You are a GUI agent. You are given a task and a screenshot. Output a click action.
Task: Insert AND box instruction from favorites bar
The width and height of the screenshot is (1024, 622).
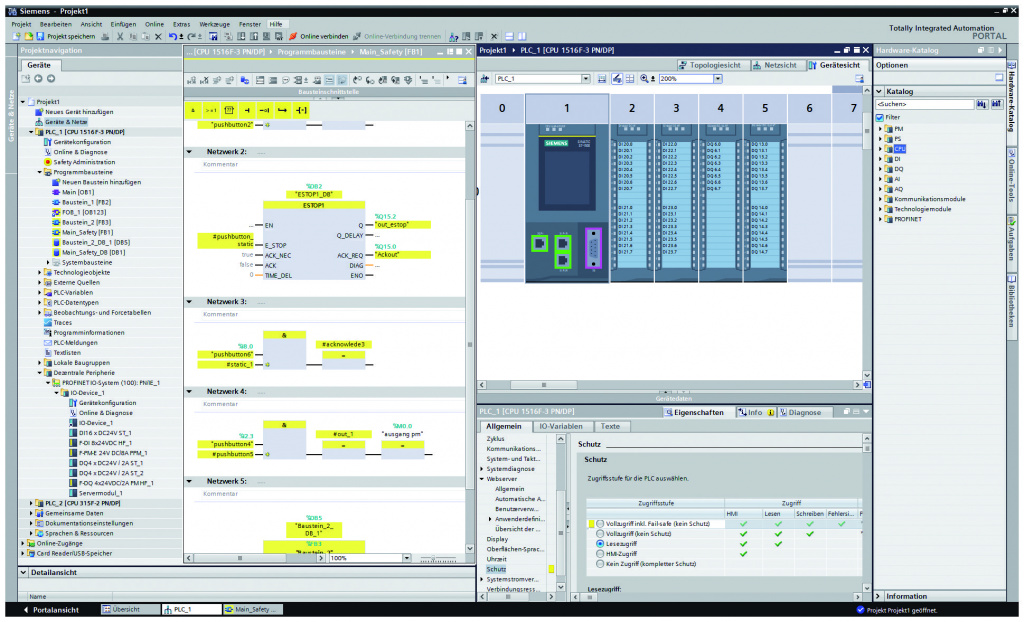[193, 110]
